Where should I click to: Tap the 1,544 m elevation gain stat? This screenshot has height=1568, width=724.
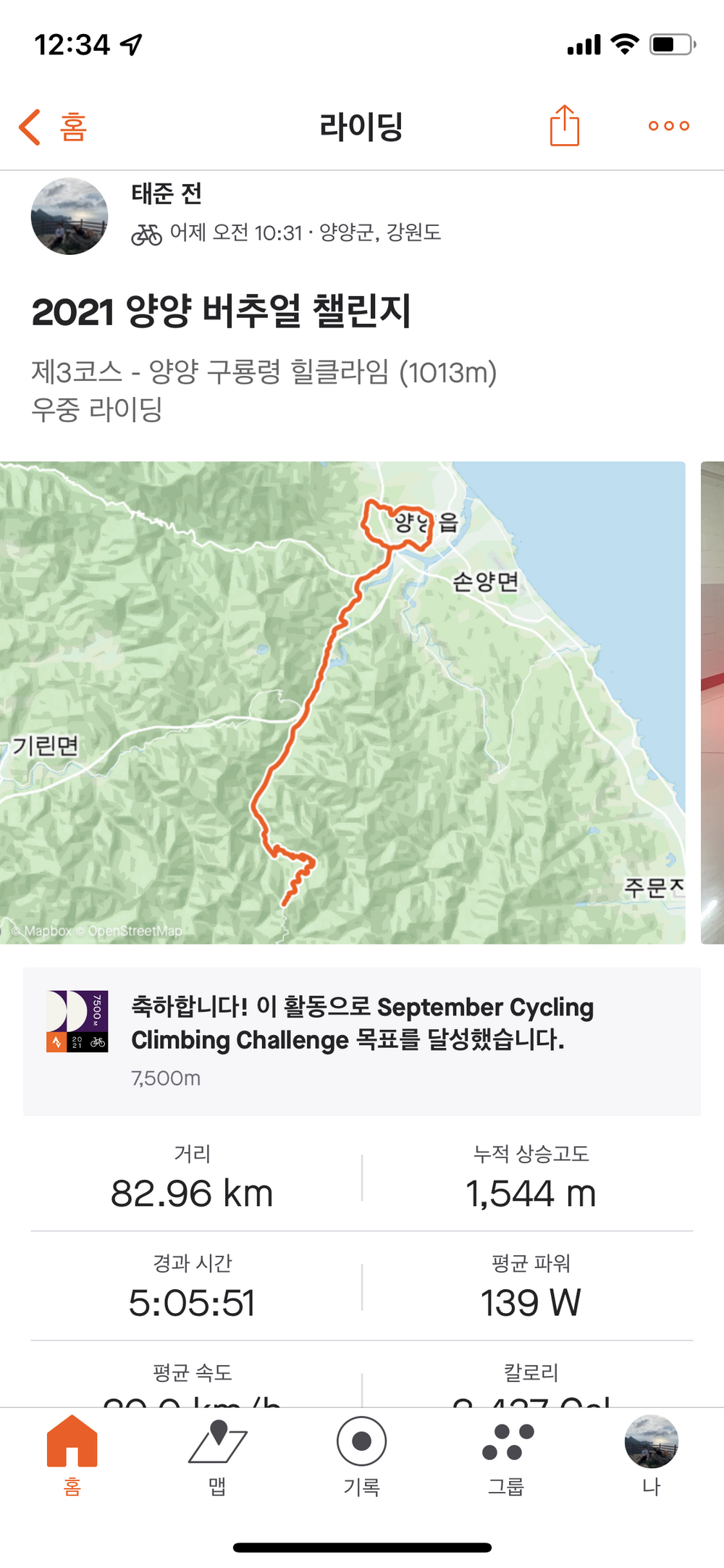coord(531,1193)
